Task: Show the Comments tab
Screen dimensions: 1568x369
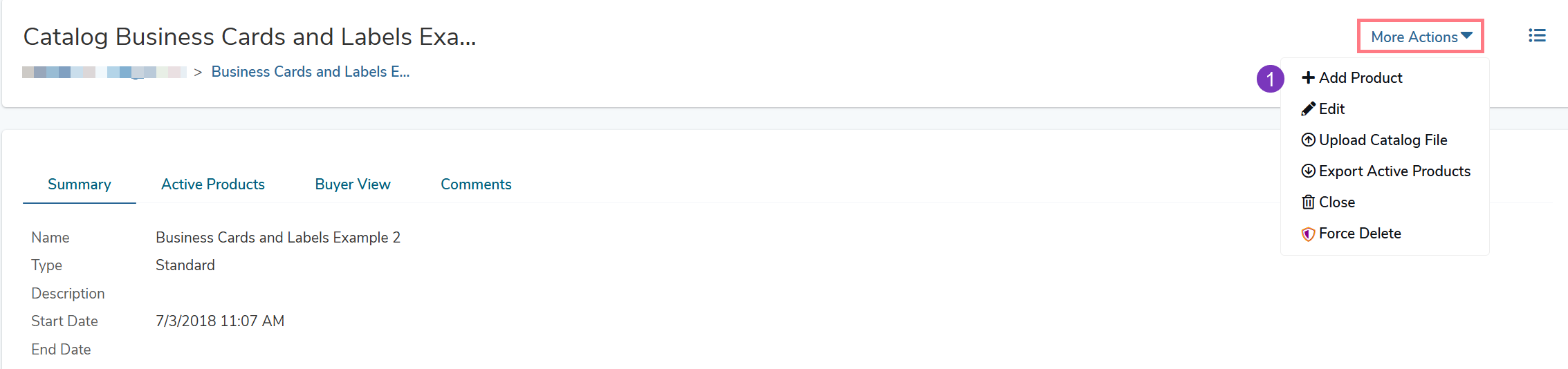Action: point(476,184)
